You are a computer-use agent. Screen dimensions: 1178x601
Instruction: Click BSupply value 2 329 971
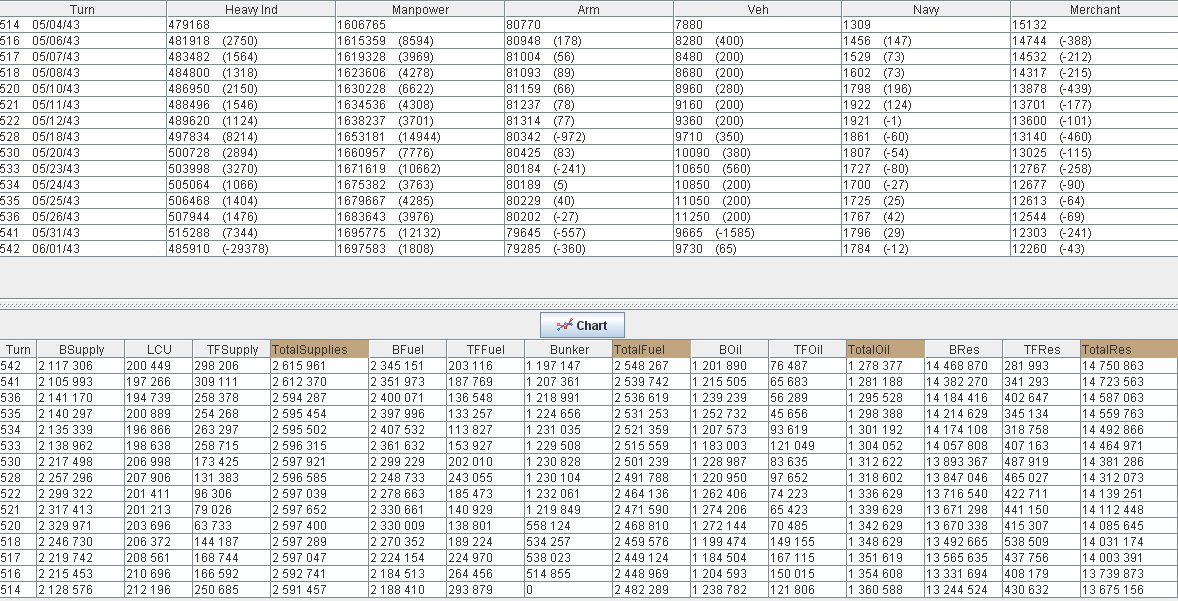click(x=80, y=526)
